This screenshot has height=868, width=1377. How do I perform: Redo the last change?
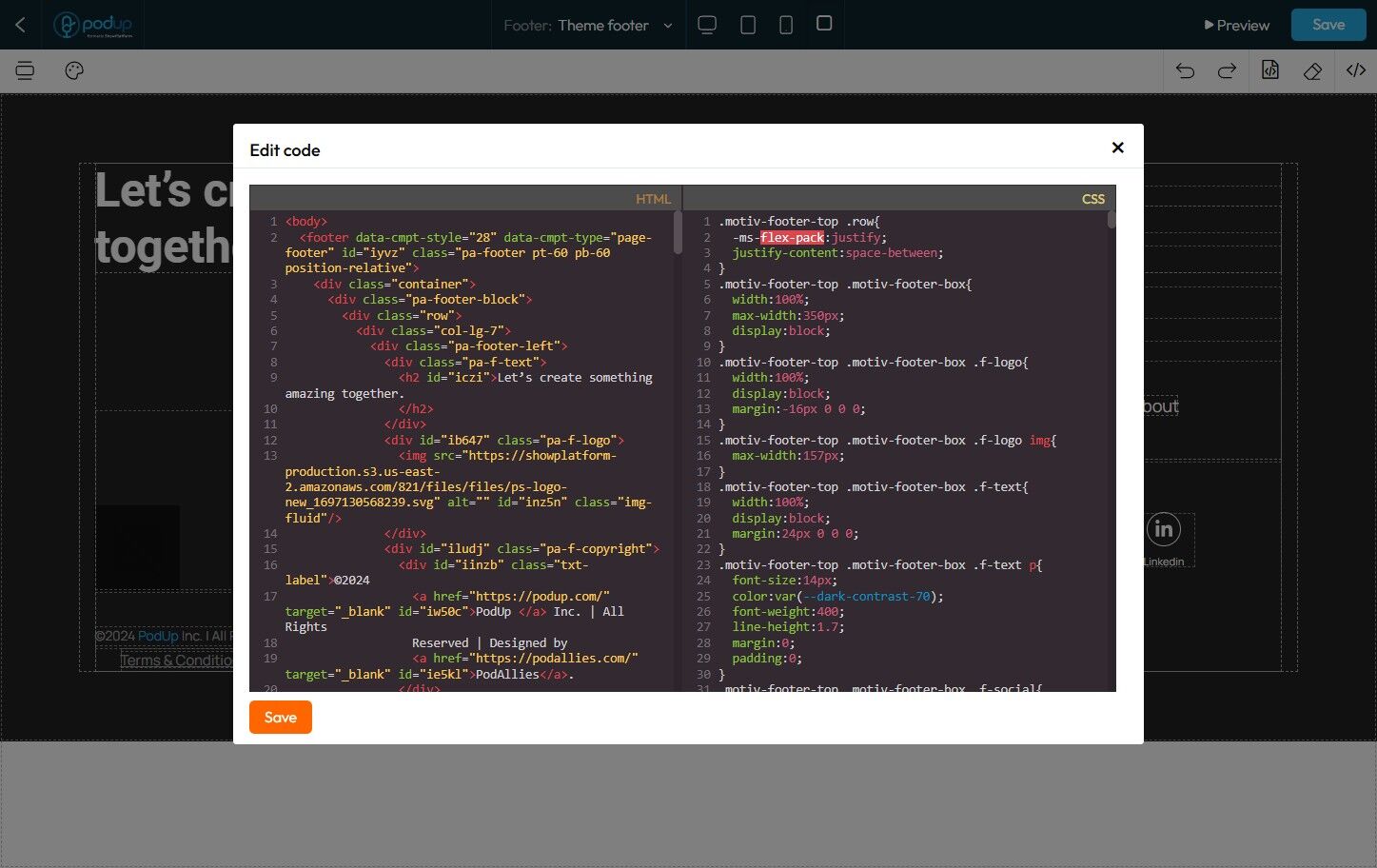pos(1228,70)
